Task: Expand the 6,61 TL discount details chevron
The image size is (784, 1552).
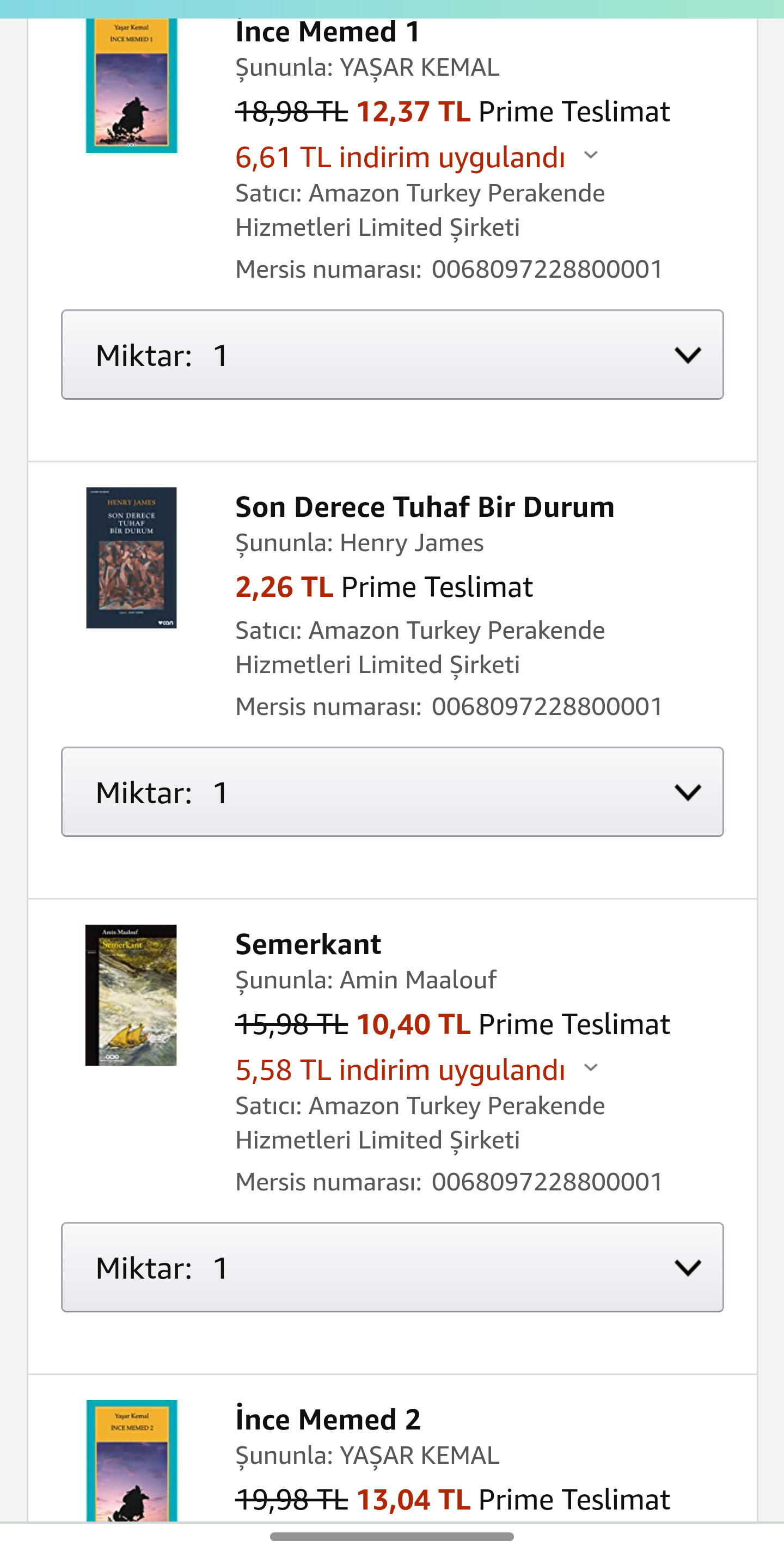Action: [x=591, y=155]
